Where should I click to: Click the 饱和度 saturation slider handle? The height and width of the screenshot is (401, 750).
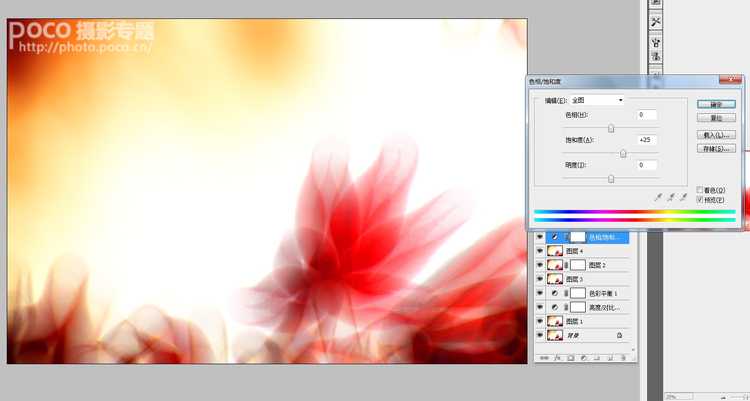tap(623, 153)
